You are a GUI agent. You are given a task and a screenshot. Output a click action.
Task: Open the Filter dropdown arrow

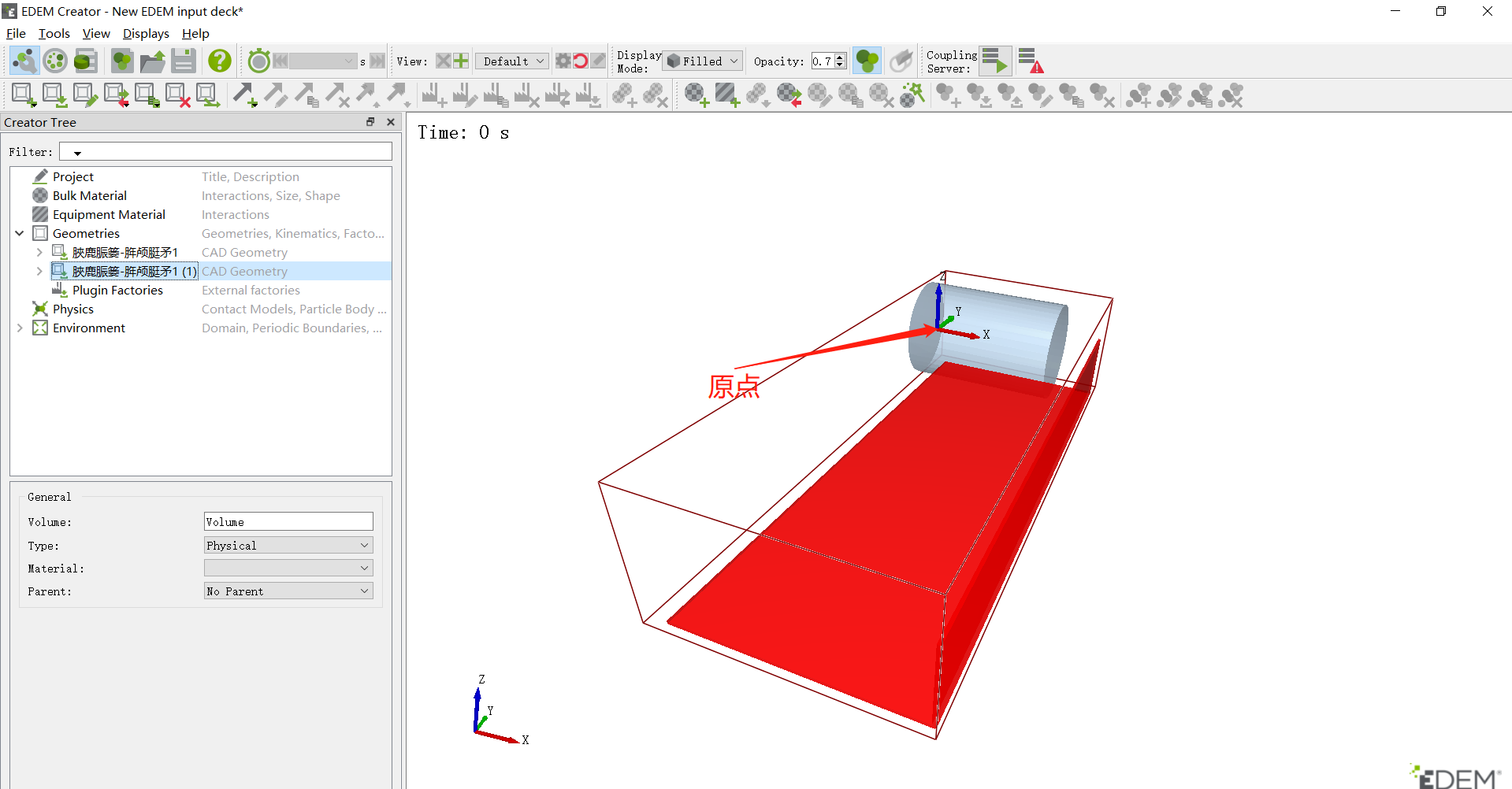pos(77,153)
